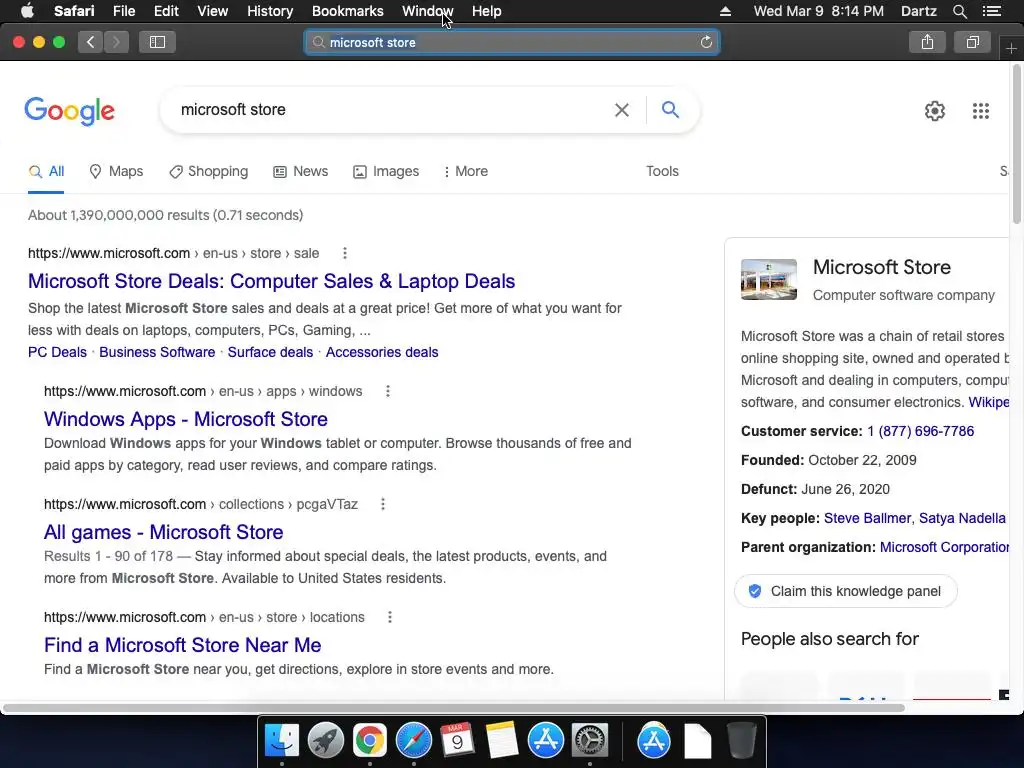Switch to the News results tab
Viewport: 1024px width, 768px height.
click(300, 171)
